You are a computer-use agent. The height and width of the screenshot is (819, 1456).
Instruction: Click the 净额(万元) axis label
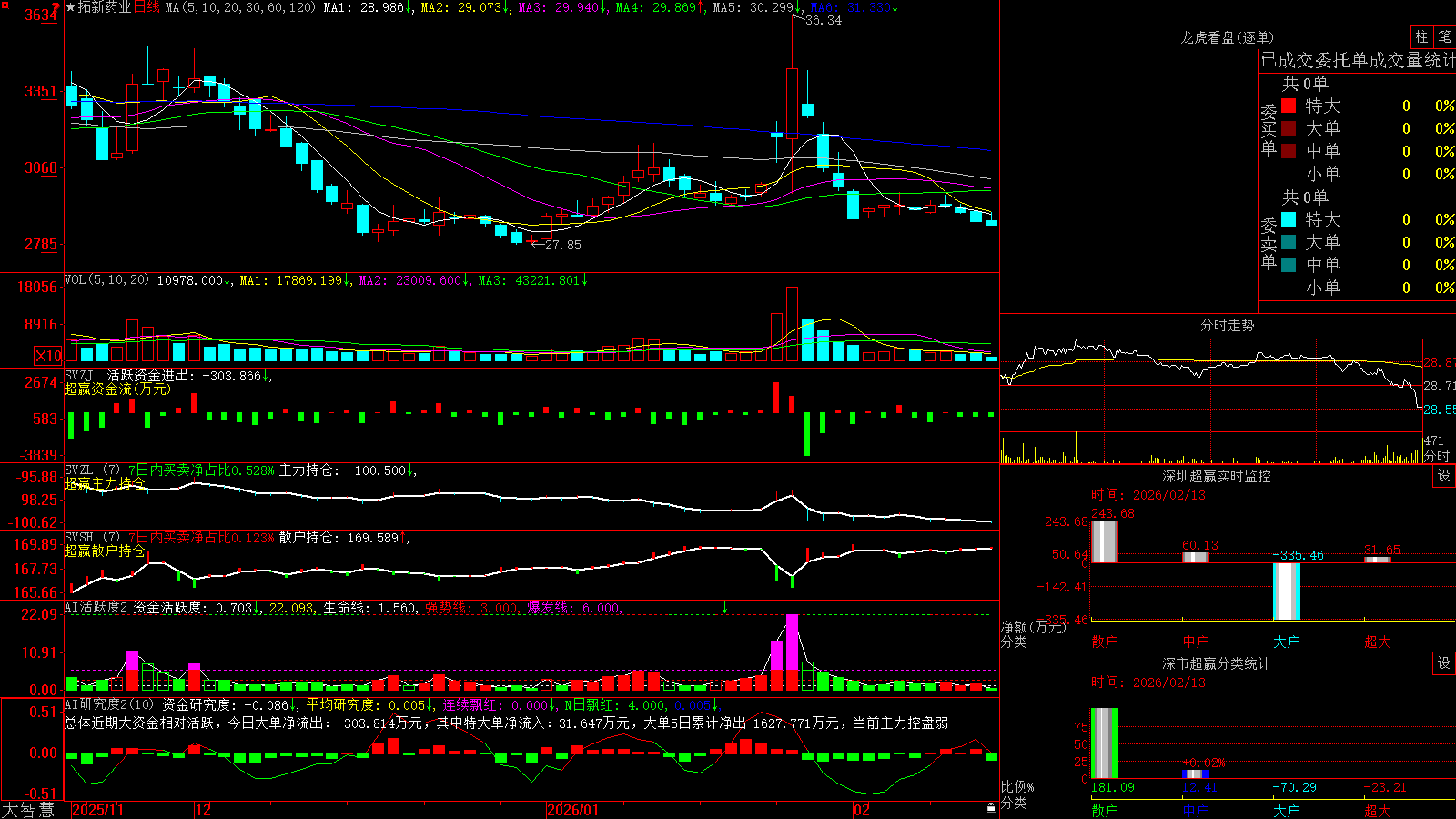click(x=1033, y=627)
